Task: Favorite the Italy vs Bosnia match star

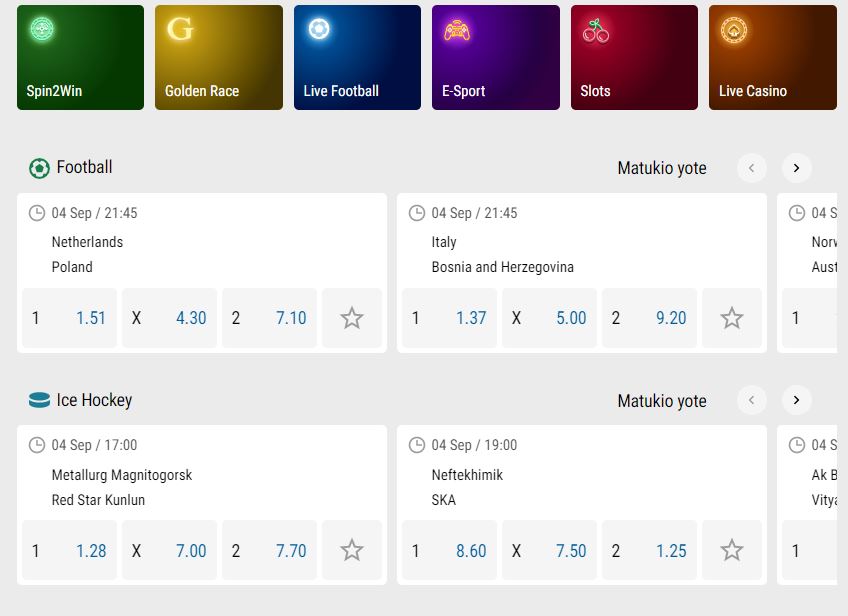Action: pos(732,318)
